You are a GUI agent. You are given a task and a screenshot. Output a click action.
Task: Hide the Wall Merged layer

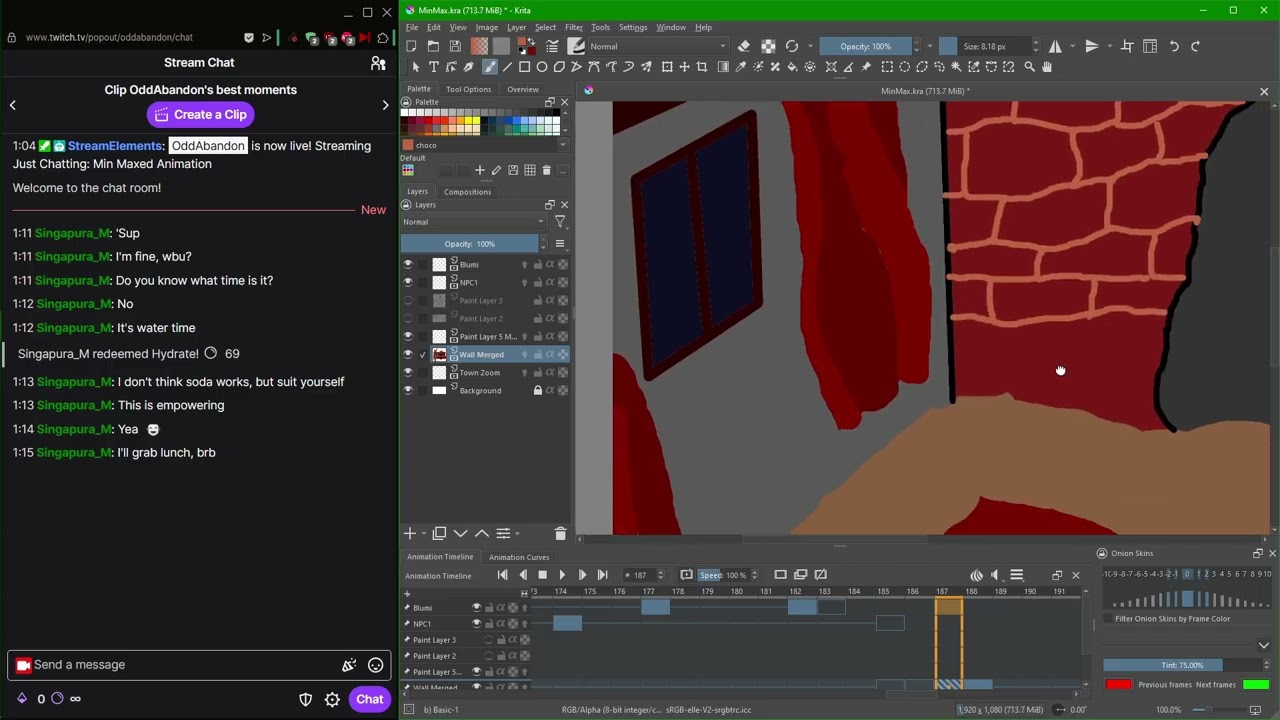click(407, 355)
